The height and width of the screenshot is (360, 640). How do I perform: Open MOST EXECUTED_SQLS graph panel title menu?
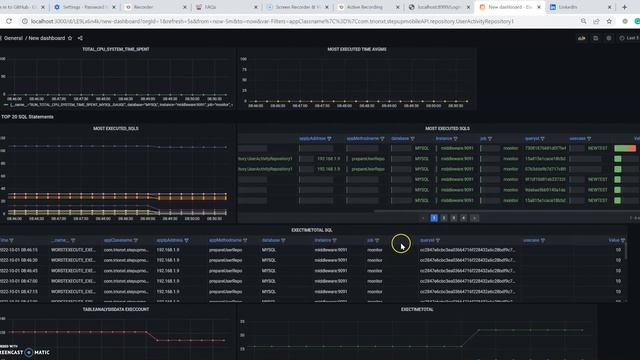pos(116,128)
